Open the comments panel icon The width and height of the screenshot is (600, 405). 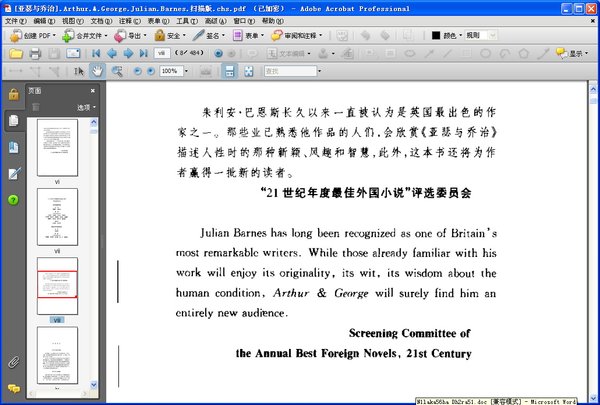[x=14, y=389]
